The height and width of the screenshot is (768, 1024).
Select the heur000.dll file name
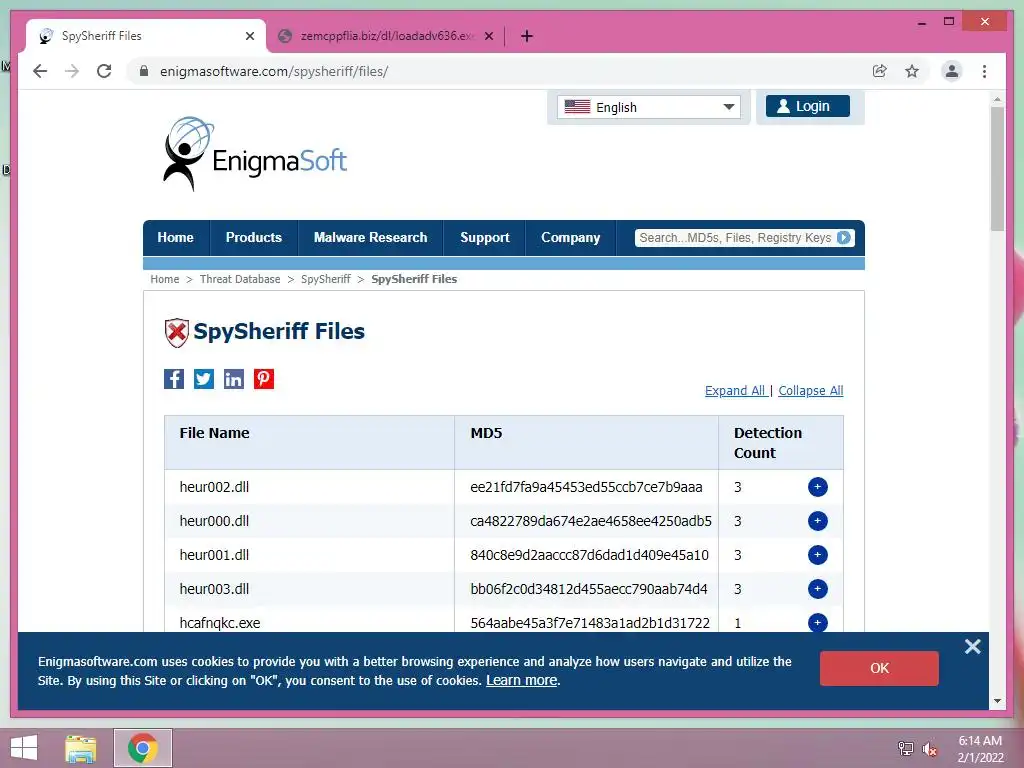point(214,521)
